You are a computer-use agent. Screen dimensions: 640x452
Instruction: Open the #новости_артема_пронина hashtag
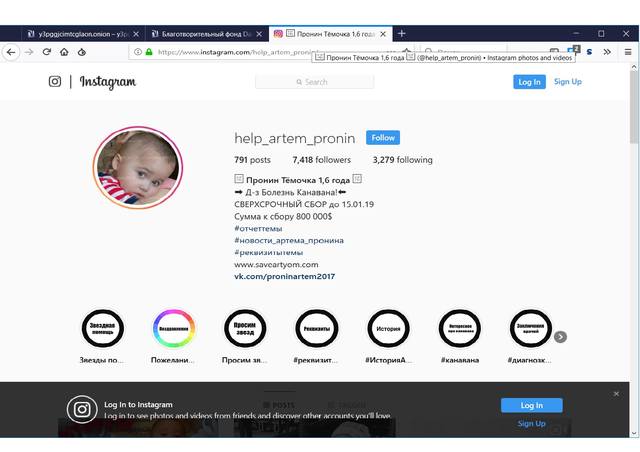289,240
